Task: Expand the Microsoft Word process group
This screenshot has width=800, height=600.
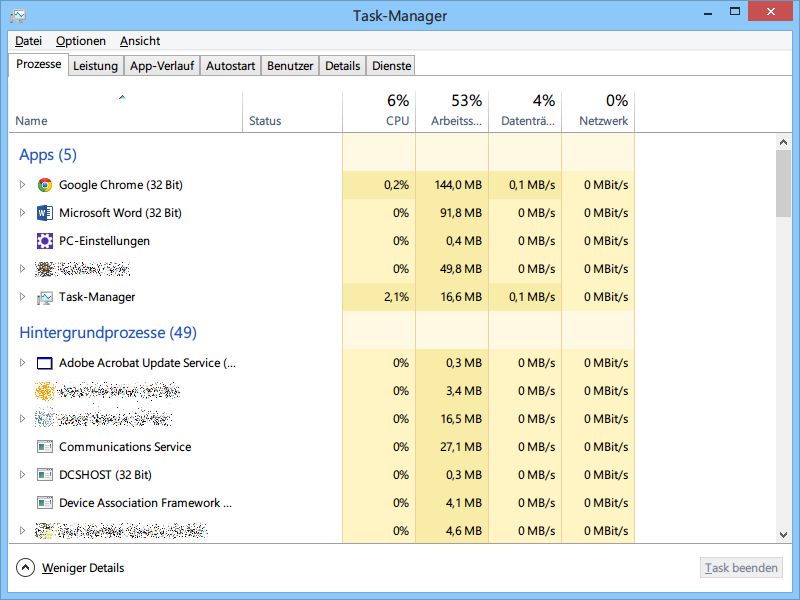Action: [22, 212]
